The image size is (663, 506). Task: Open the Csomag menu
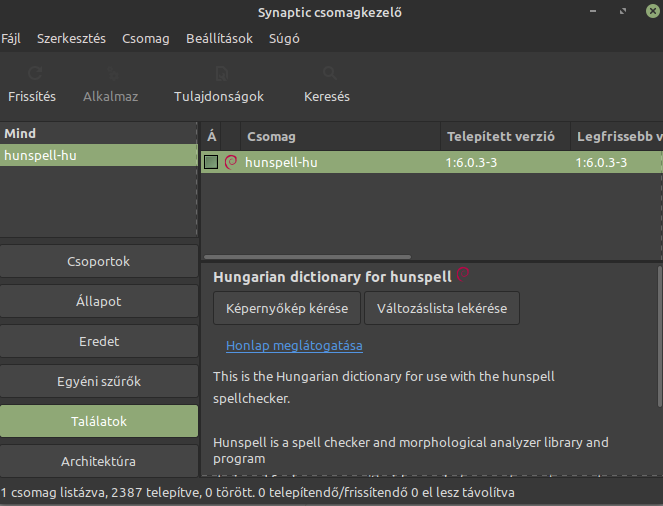coord(146,38)
